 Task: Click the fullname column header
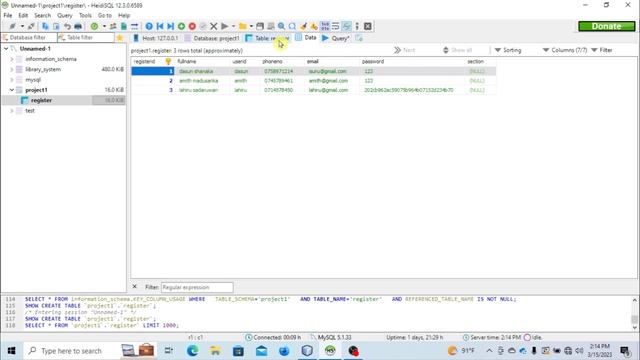point(202,61)
